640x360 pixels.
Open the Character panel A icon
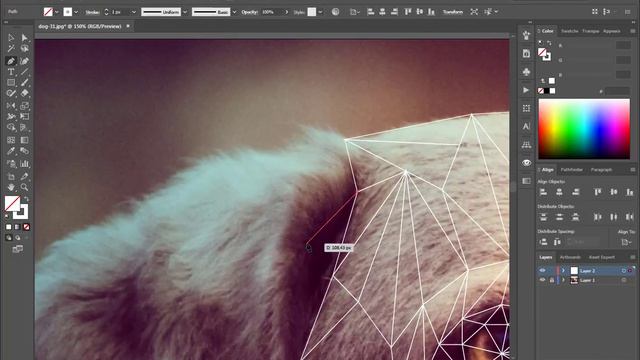[x=526, y=126]
